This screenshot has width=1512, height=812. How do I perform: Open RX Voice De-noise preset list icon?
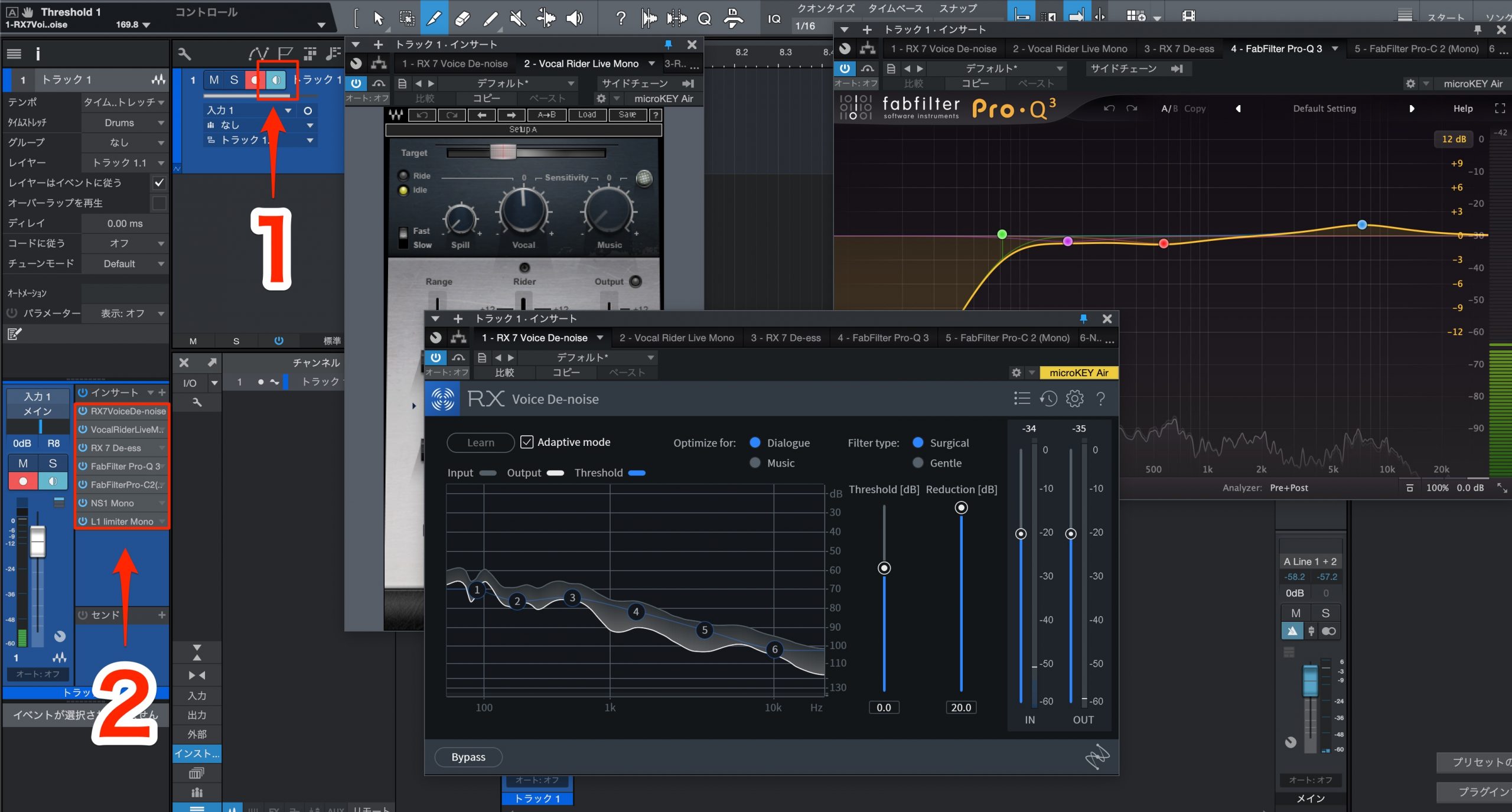pyautogui.click(x=1022, y=399)
